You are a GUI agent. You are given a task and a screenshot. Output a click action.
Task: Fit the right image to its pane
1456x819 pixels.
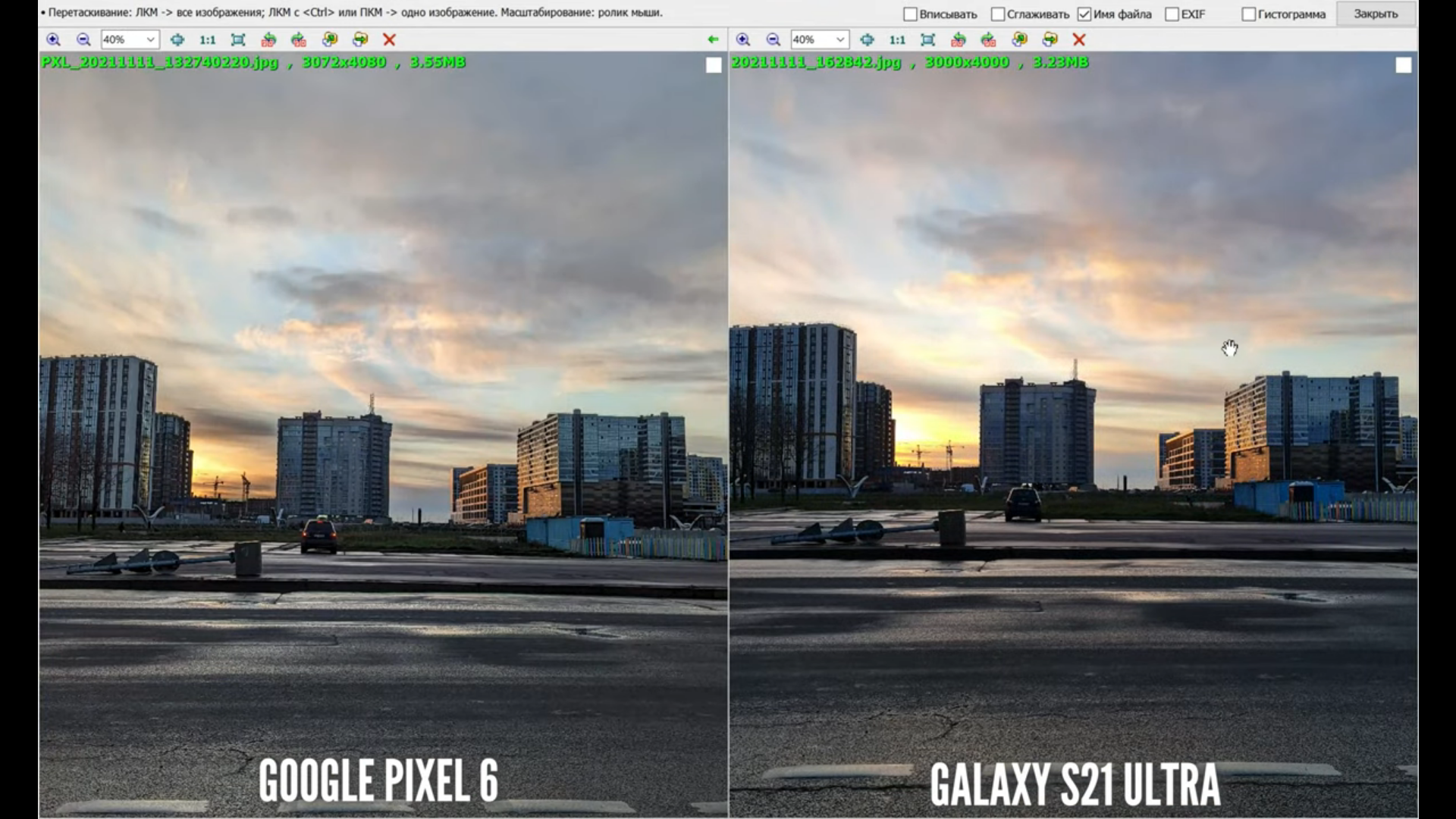coord(928,39)
